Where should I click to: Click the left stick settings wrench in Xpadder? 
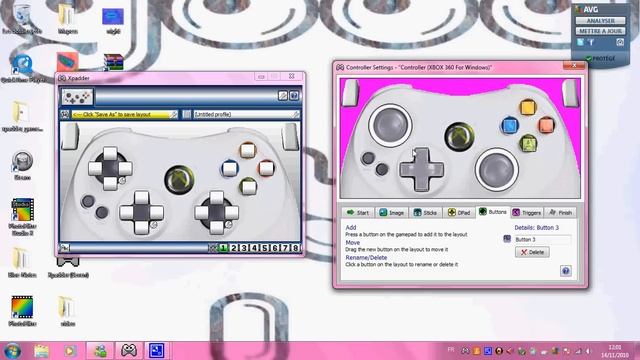[x=122, y=180]
